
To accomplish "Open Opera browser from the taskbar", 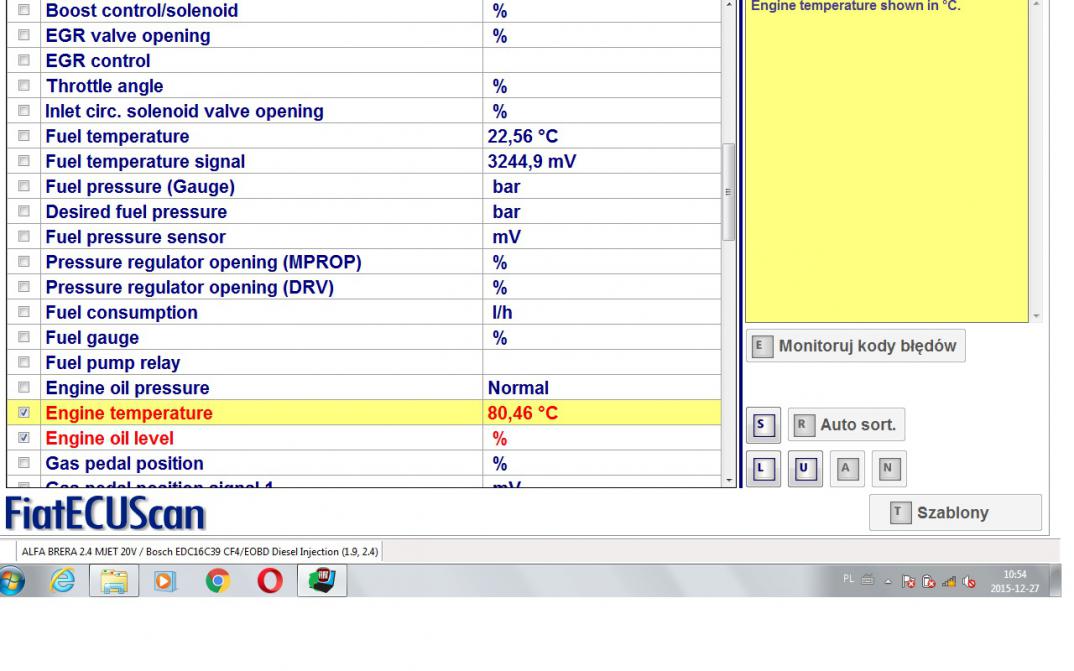I will tap(270, 581).
